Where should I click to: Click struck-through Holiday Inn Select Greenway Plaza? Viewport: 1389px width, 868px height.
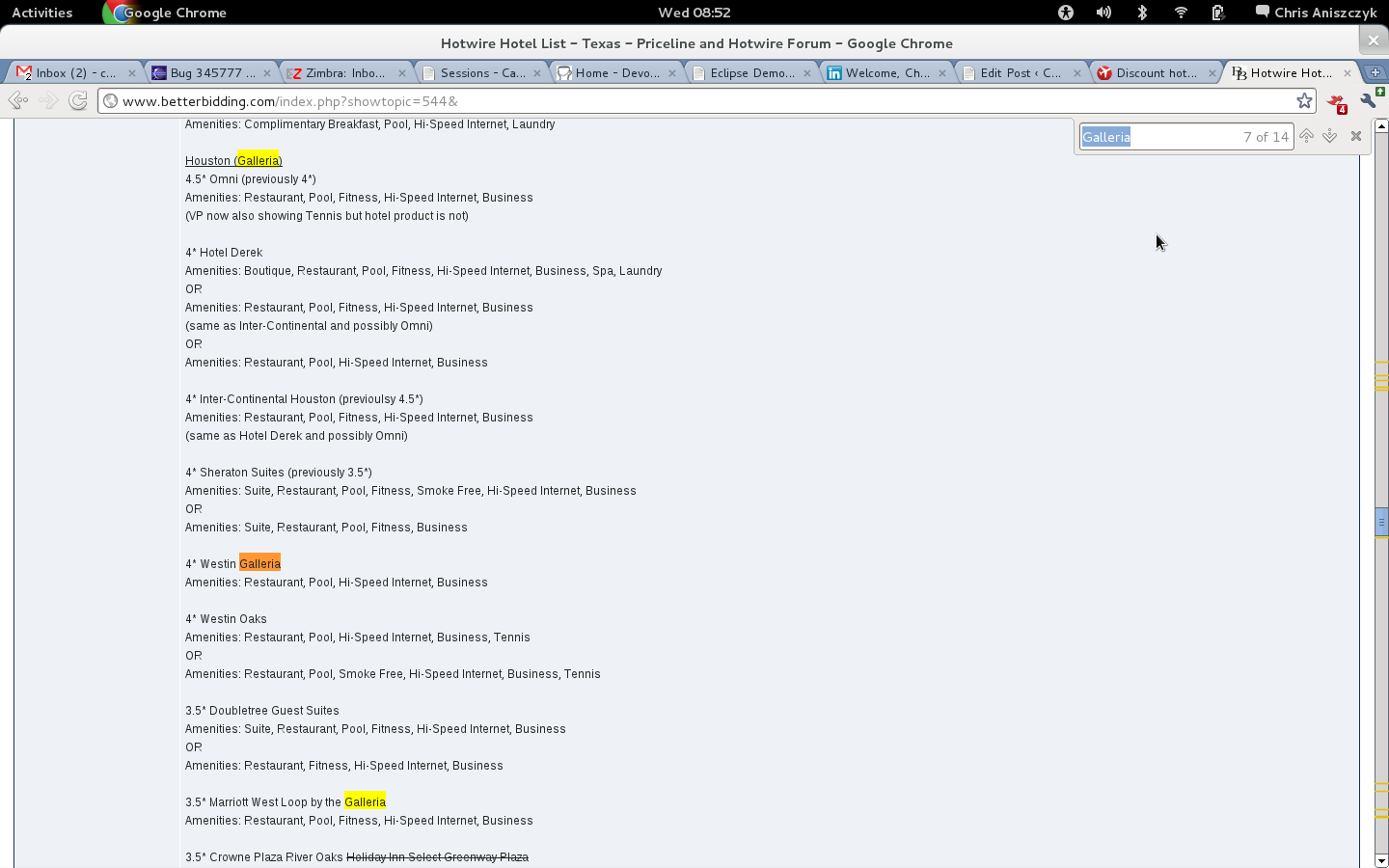tap(437, 857)
